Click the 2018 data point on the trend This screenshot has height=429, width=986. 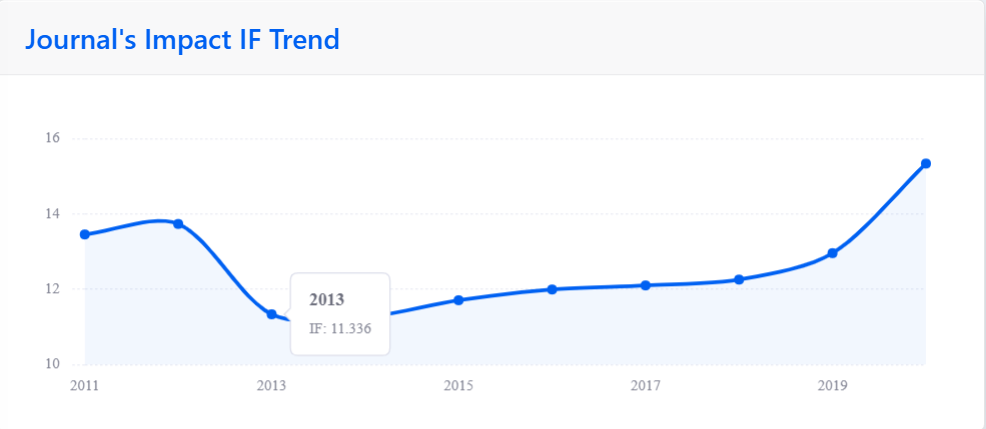coord(739,280)
